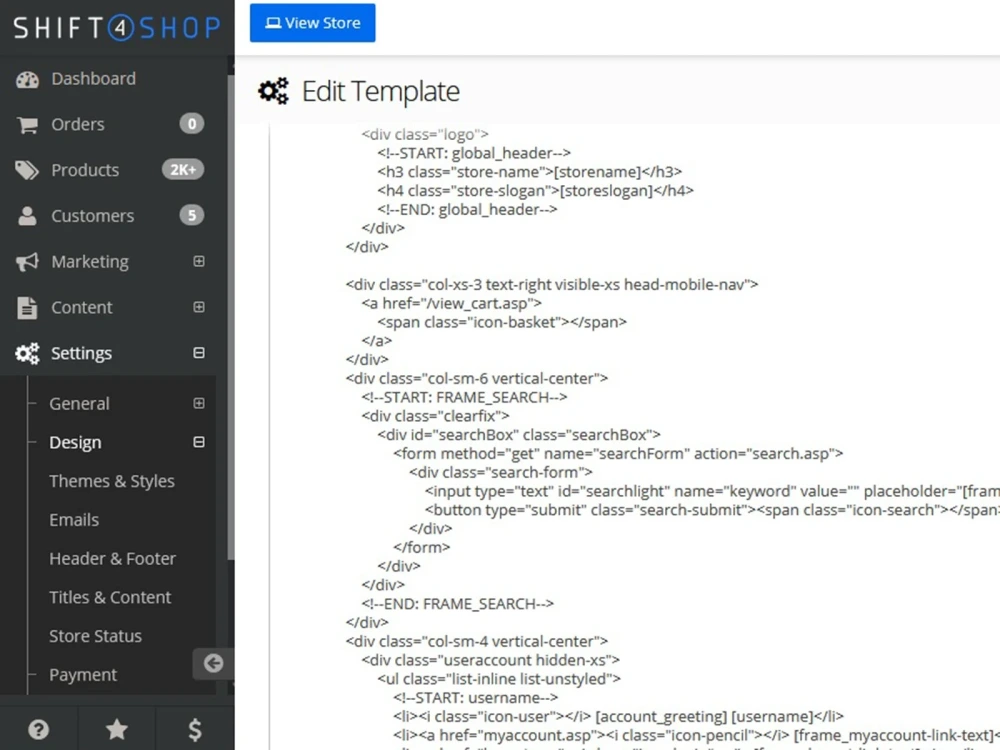1000x750 pixels.
Task: Click the Orders count badge 0
Action: [x=191, y=124]
